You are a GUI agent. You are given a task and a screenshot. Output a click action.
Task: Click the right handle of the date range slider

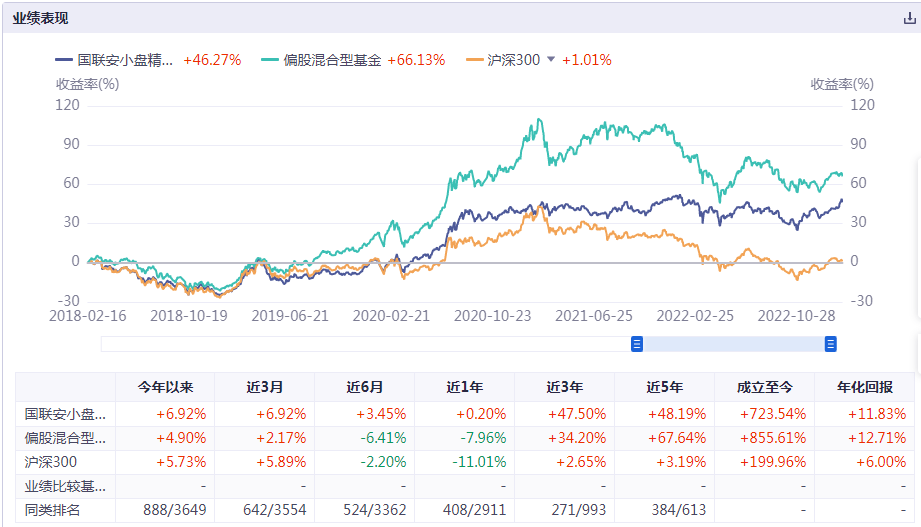click(830, 344)
